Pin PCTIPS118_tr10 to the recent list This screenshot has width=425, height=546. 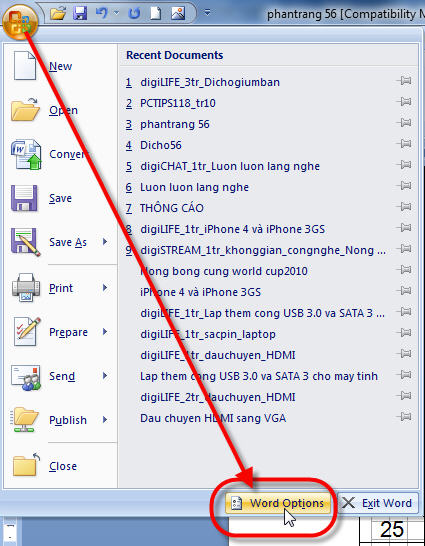click(404, 102)
